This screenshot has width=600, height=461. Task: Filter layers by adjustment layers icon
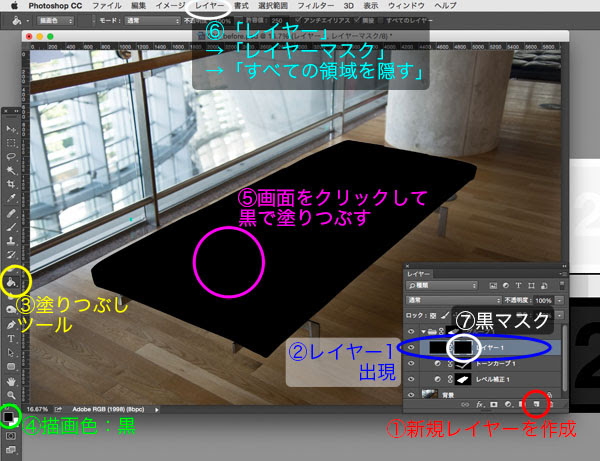tap(506, 285)
